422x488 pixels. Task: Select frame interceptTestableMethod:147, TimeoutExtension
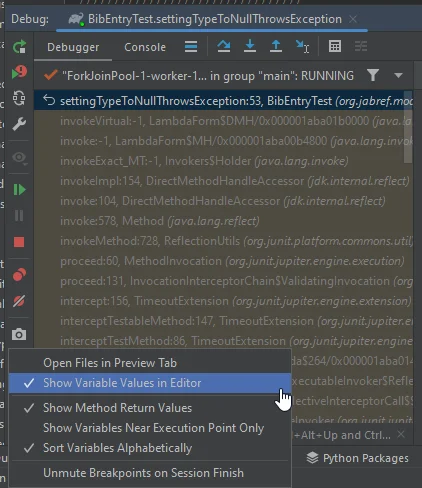tap(223, 321)
